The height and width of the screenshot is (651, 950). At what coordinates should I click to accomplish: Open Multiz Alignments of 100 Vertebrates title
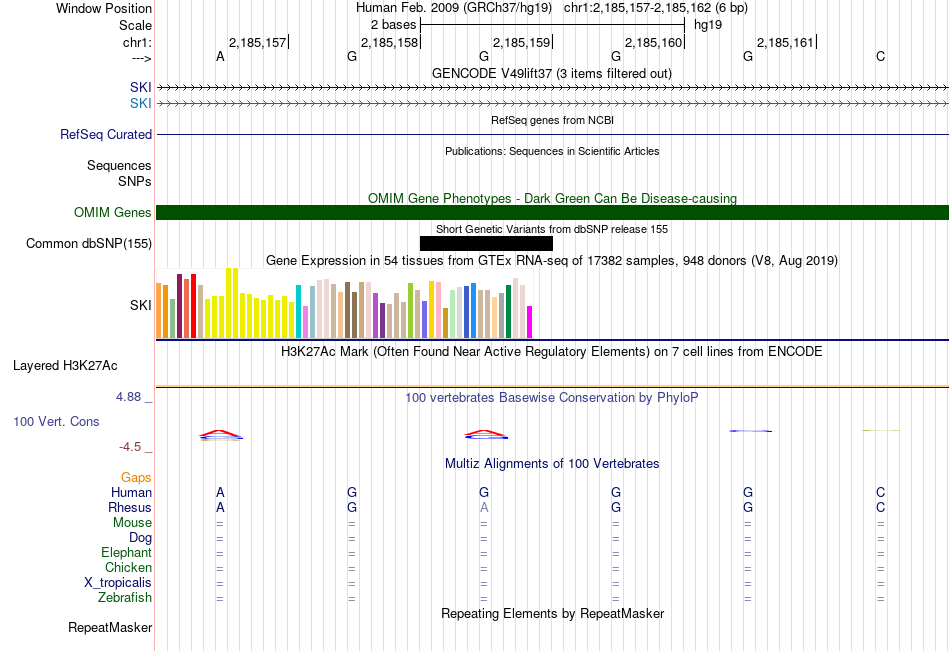pyautogui.click(x=552, y=464)
